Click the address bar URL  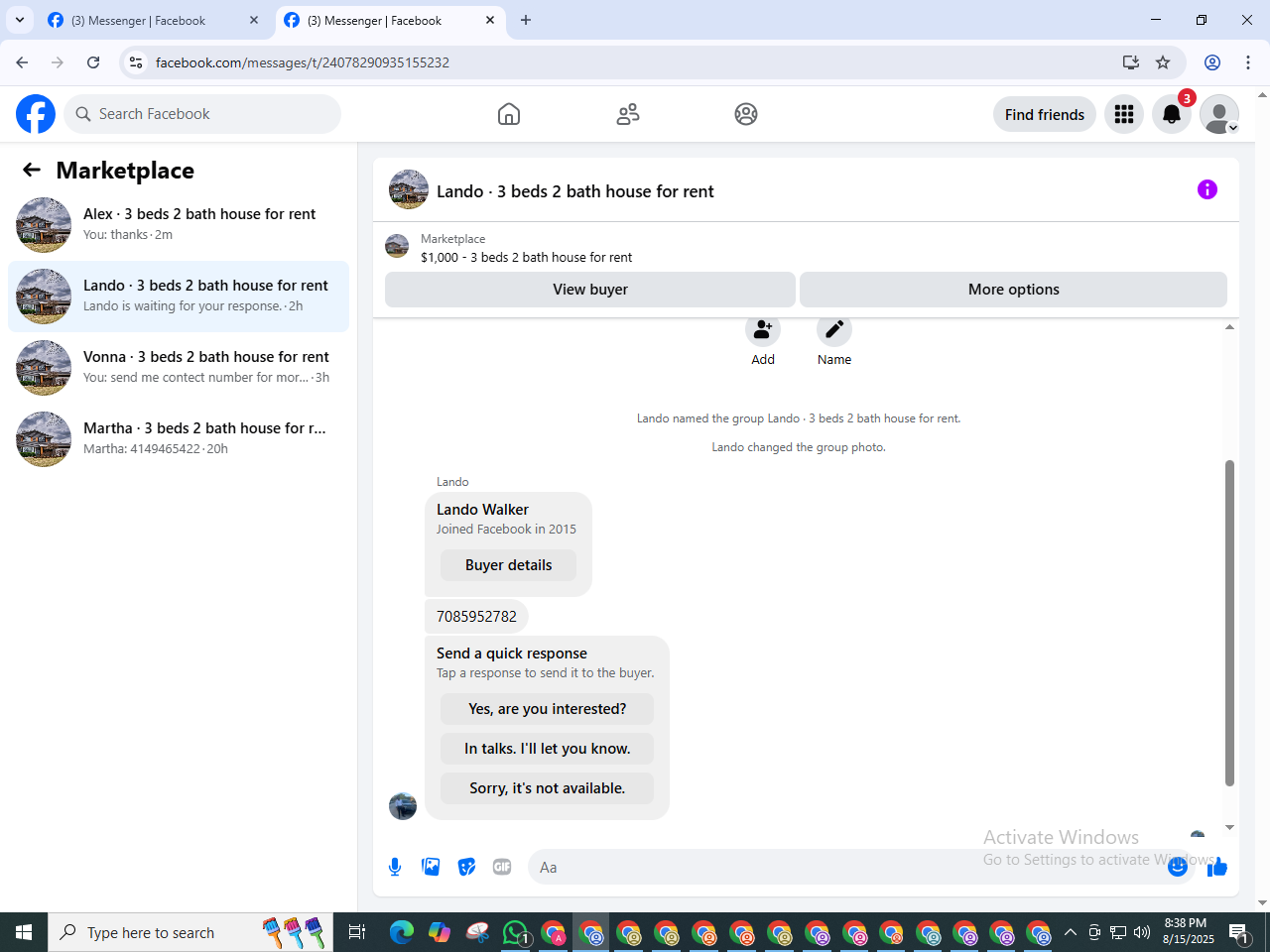pyautogui.click(x=303, y=62)
